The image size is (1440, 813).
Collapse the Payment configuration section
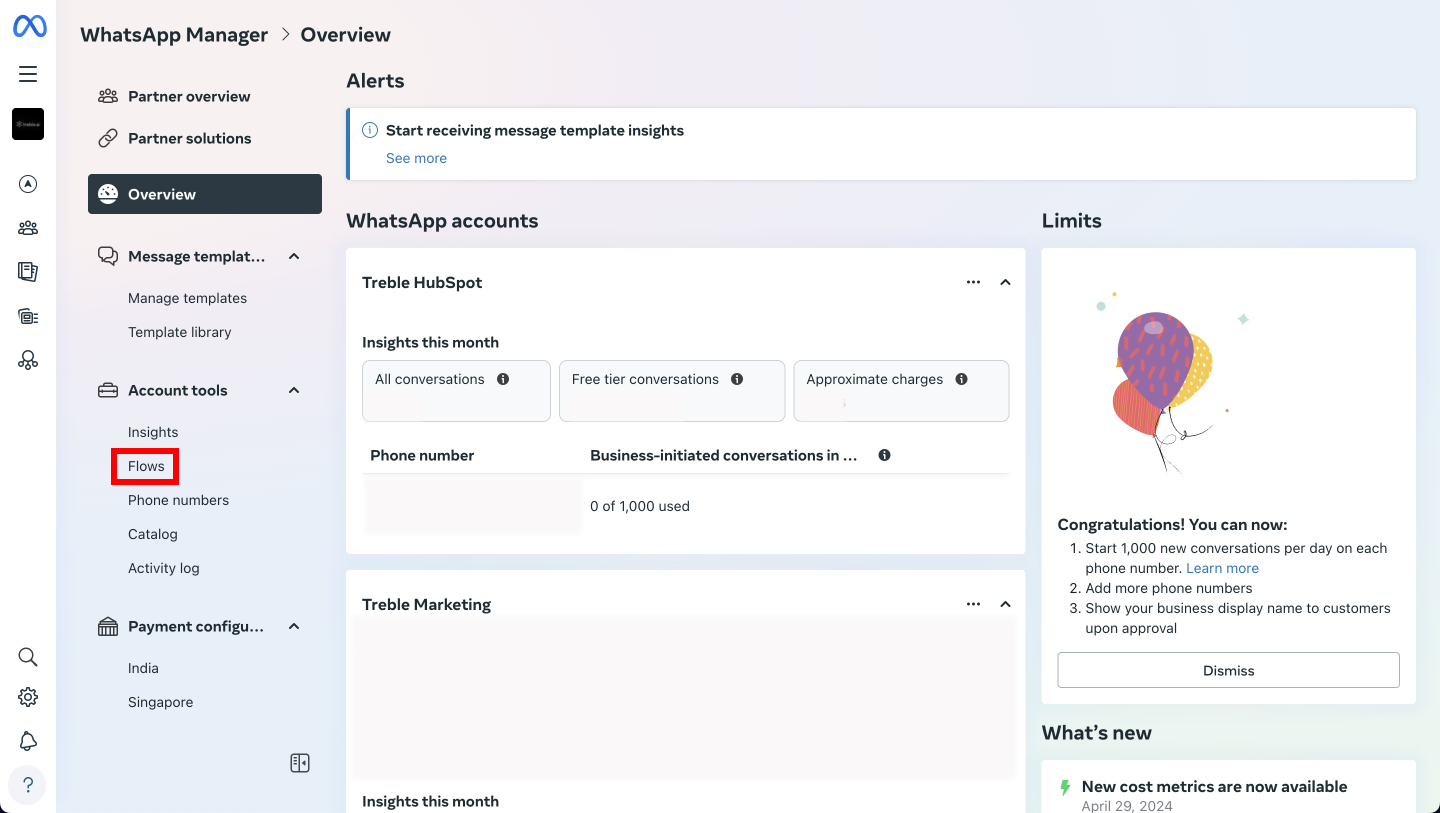click(x=294, y=626)
